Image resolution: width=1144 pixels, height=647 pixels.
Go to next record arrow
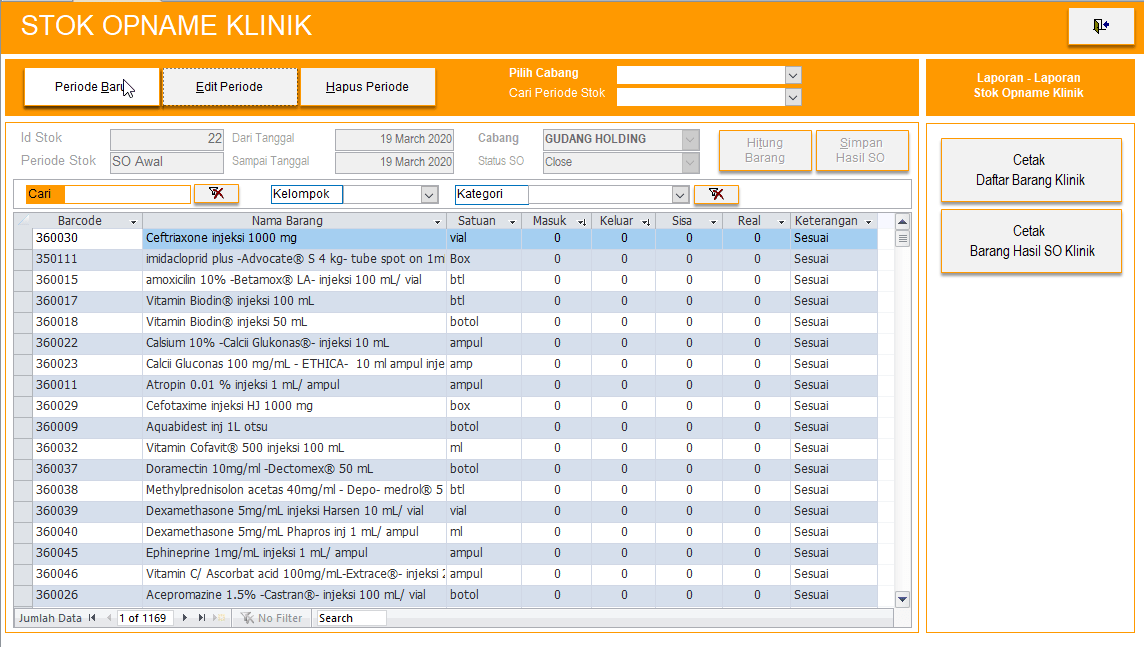point(185,618)
